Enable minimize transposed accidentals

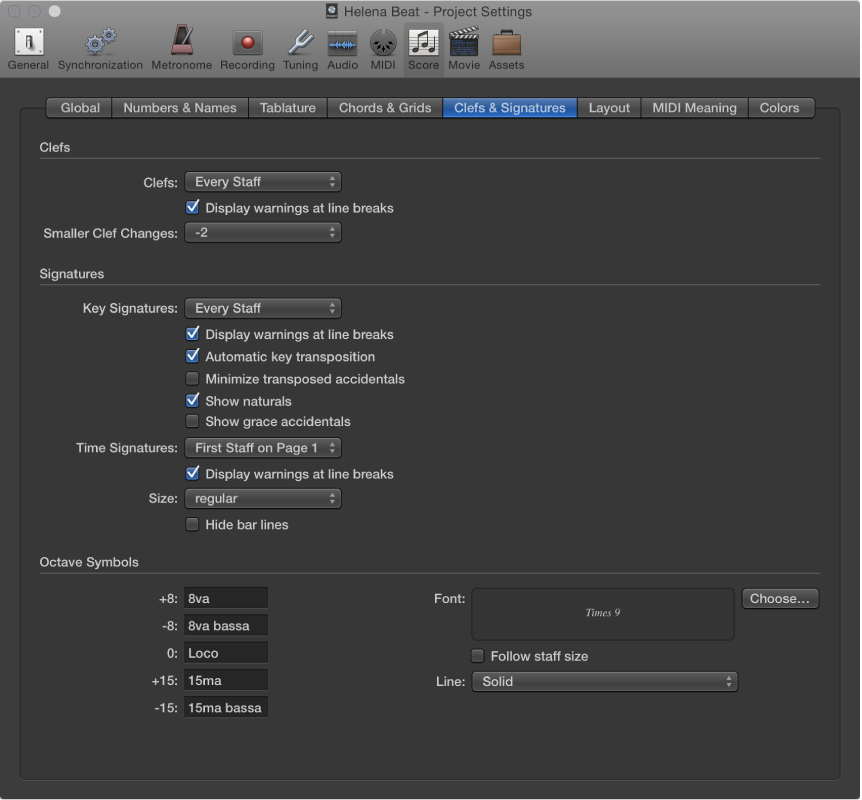click(192, 379)
